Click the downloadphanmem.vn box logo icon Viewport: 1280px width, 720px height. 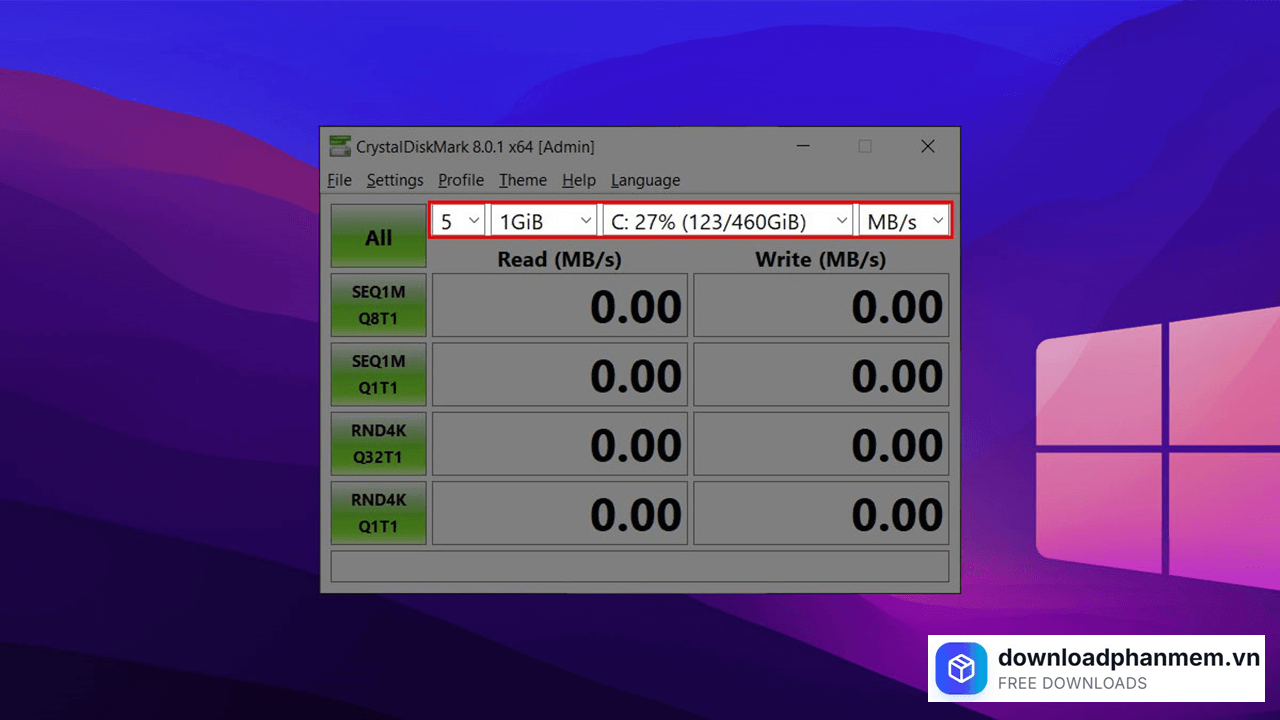(x=961, y=669)
